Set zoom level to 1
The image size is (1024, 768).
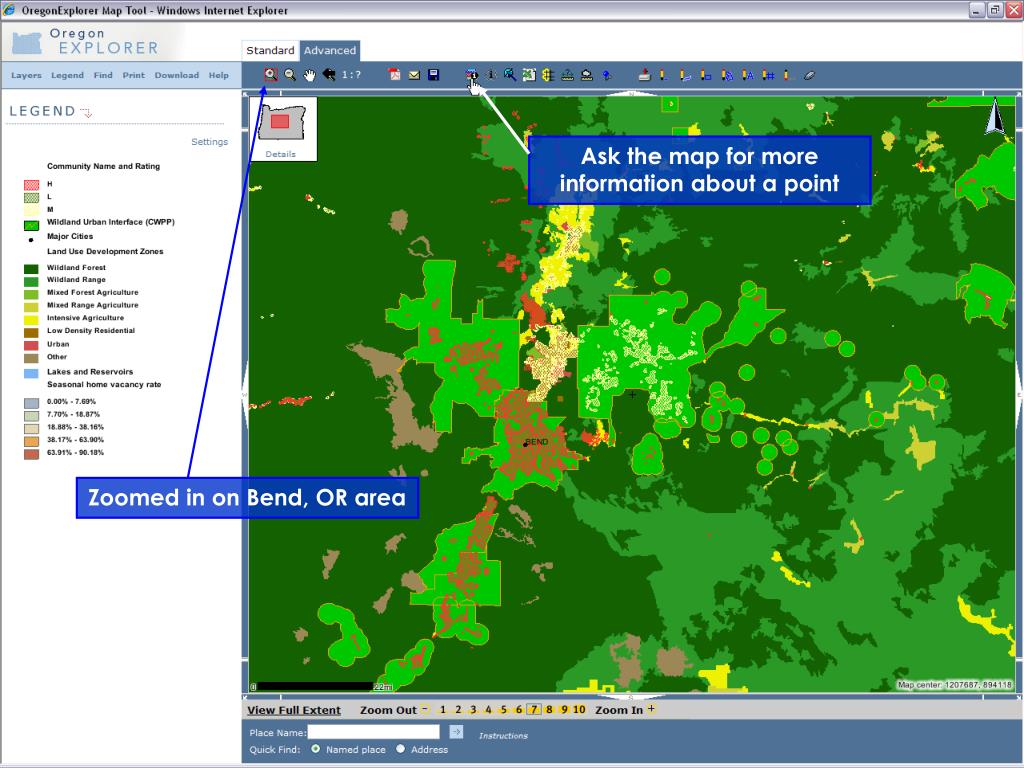point(443,710)
